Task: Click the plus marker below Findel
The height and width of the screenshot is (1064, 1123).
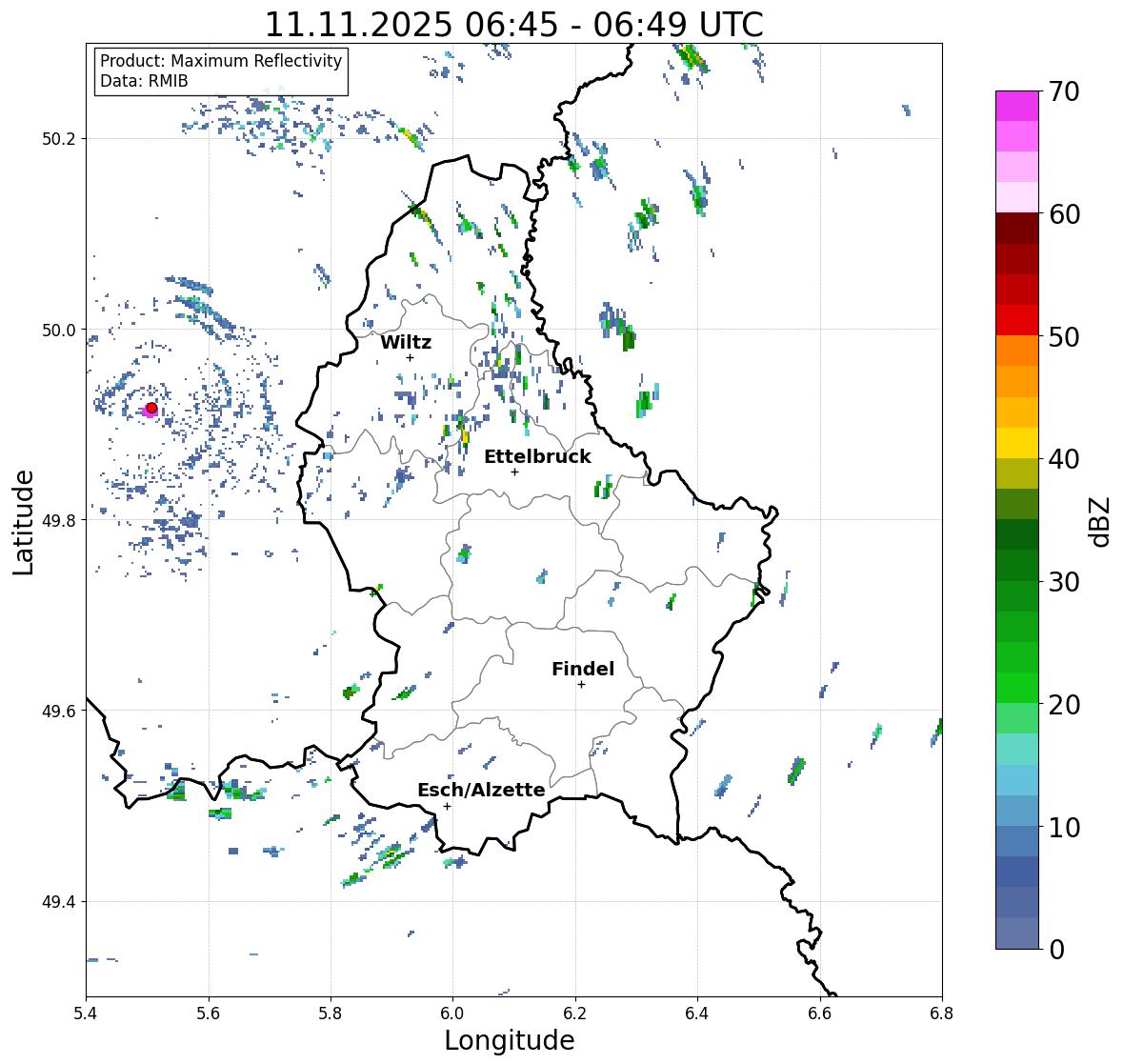Action: (x=582, y=685)
